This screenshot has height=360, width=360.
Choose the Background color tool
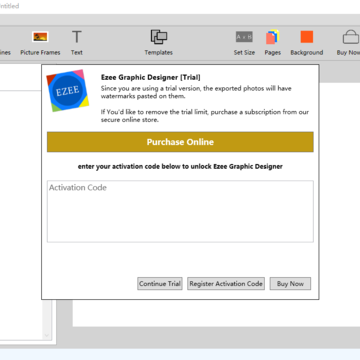click(x=307, y=43)
